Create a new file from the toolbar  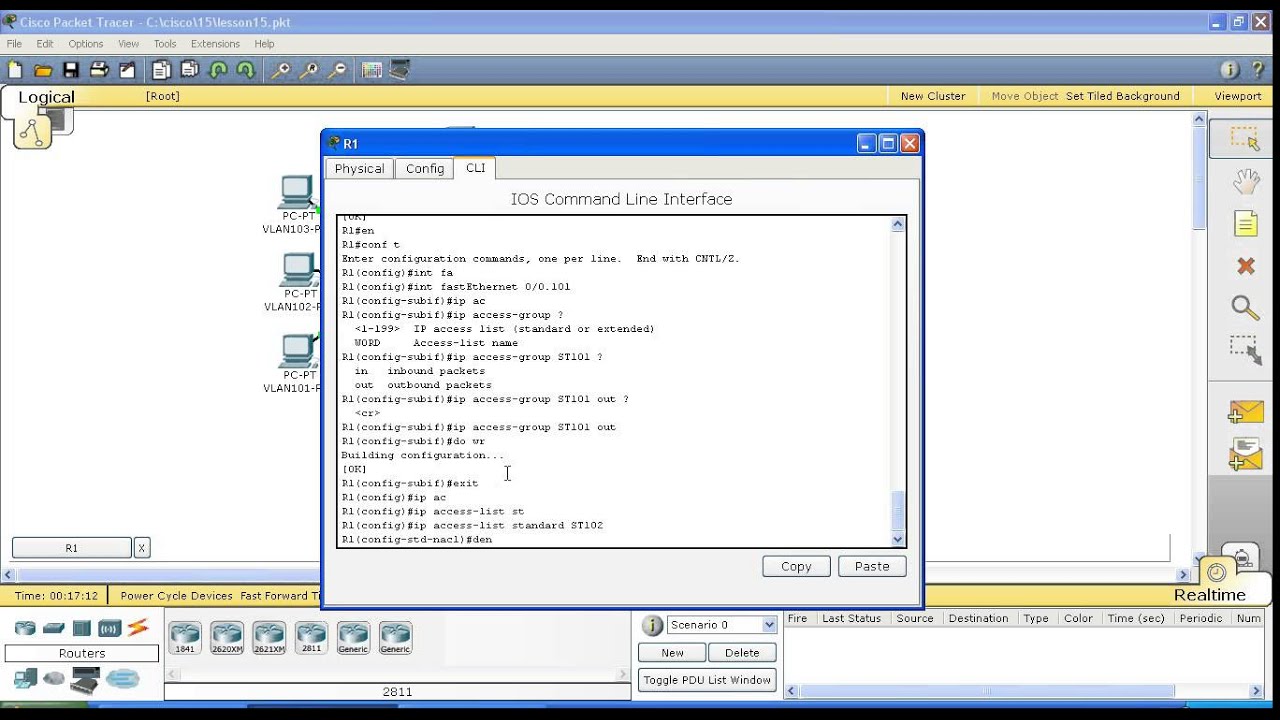coord(15,70)
